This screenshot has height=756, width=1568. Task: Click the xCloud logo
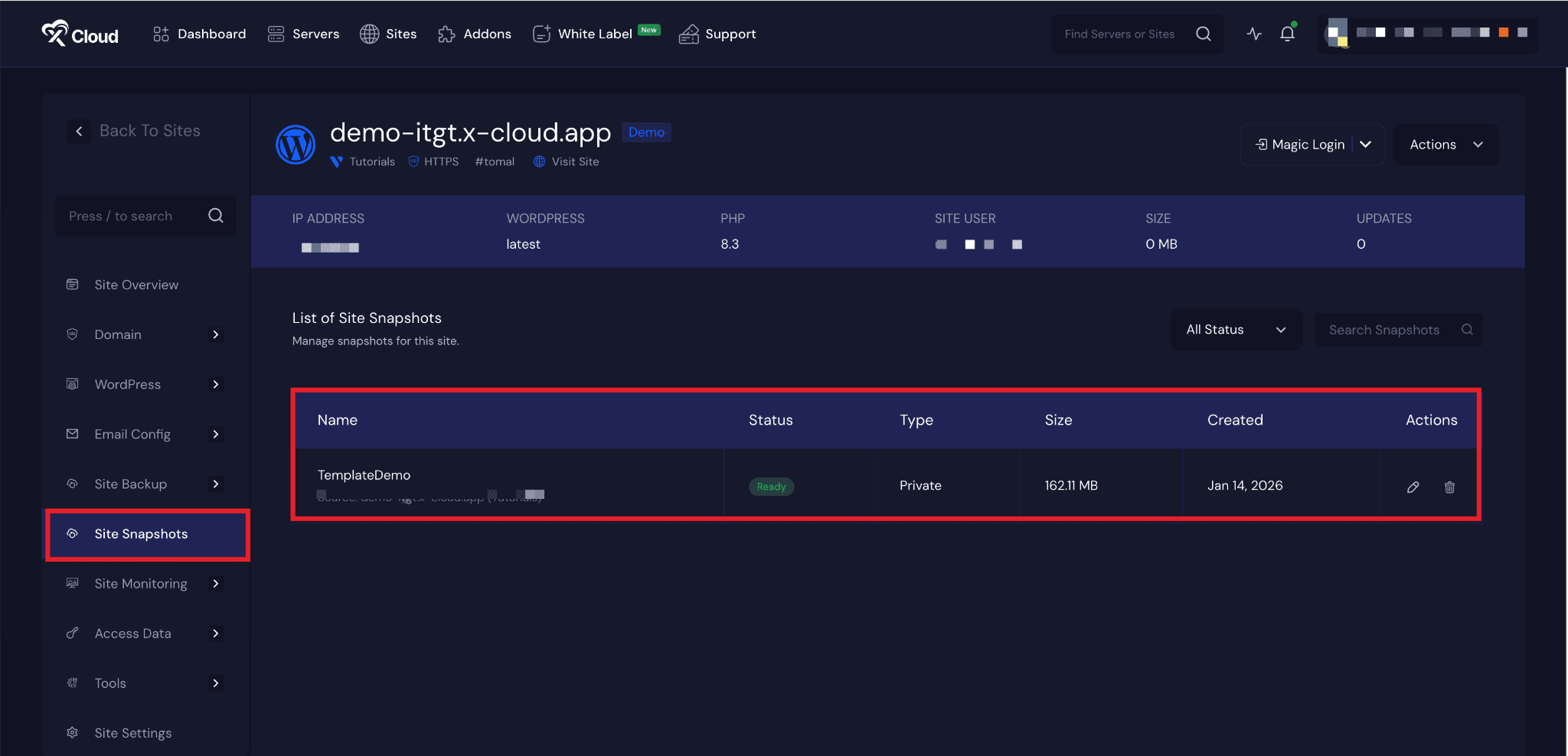click(x=80, y=34)
